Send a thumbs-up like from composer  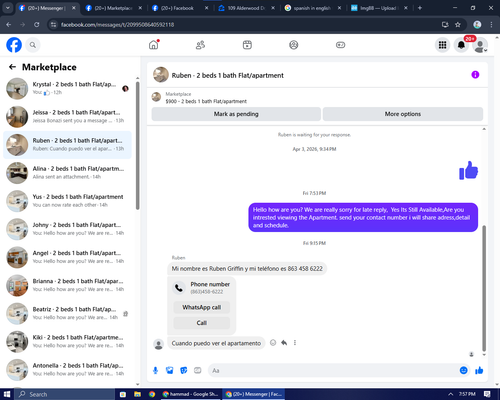[x=479, y=370]
